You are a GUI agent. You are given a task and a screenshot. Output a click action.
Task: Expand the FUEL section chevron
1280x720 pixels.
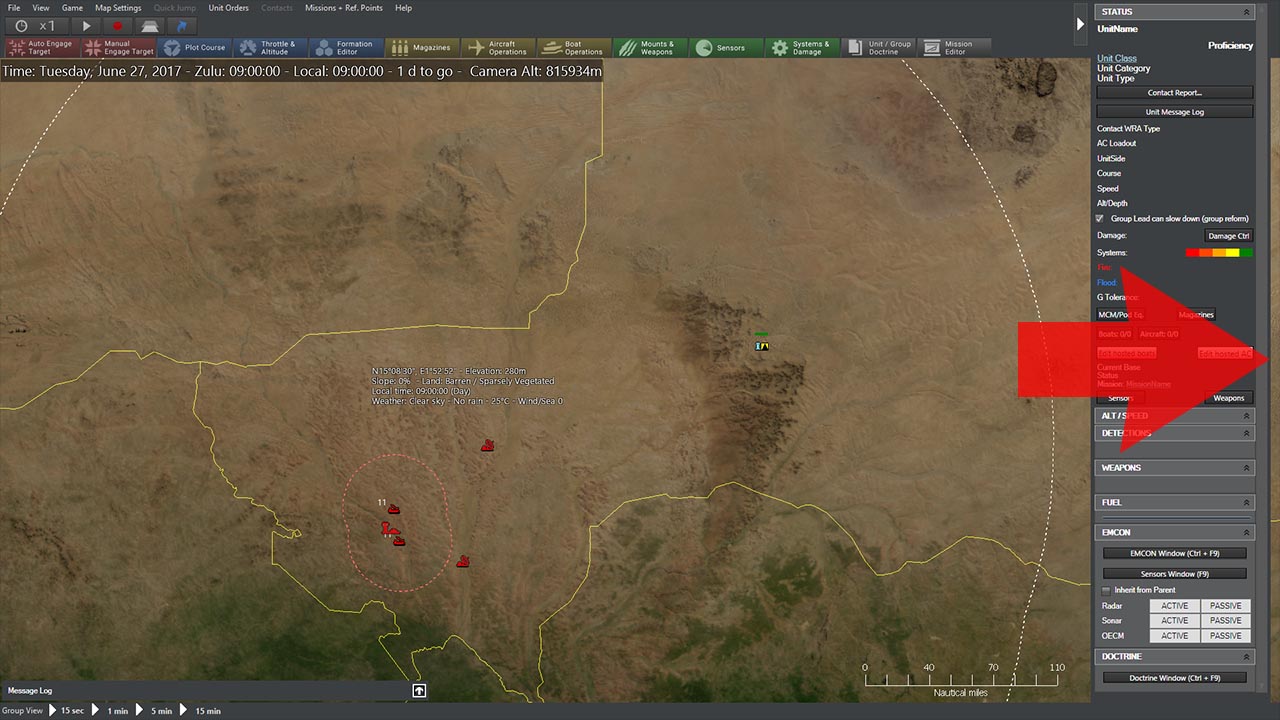pos(1246,503)
